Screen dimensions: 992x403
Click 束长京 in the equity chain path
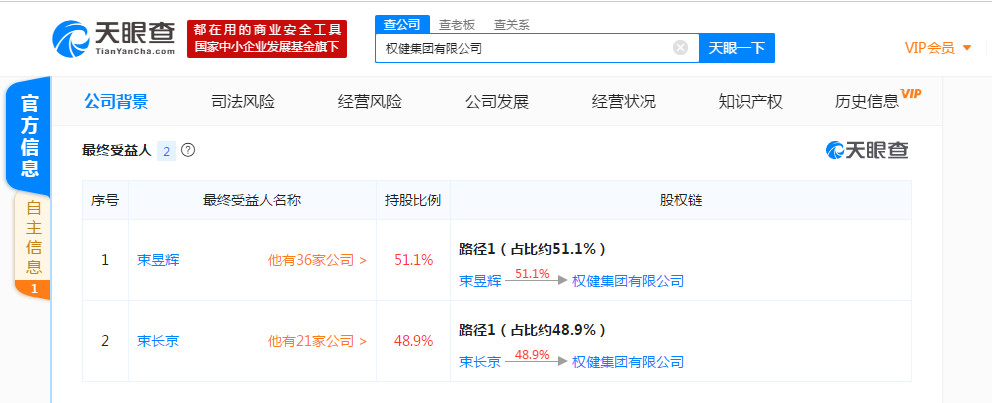click(x=480, y=362)
